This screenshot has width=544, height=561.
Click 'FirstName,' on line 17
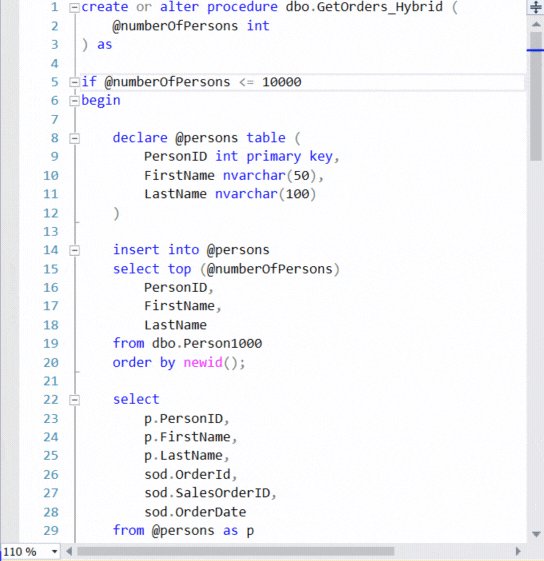(x=183, y=306)
